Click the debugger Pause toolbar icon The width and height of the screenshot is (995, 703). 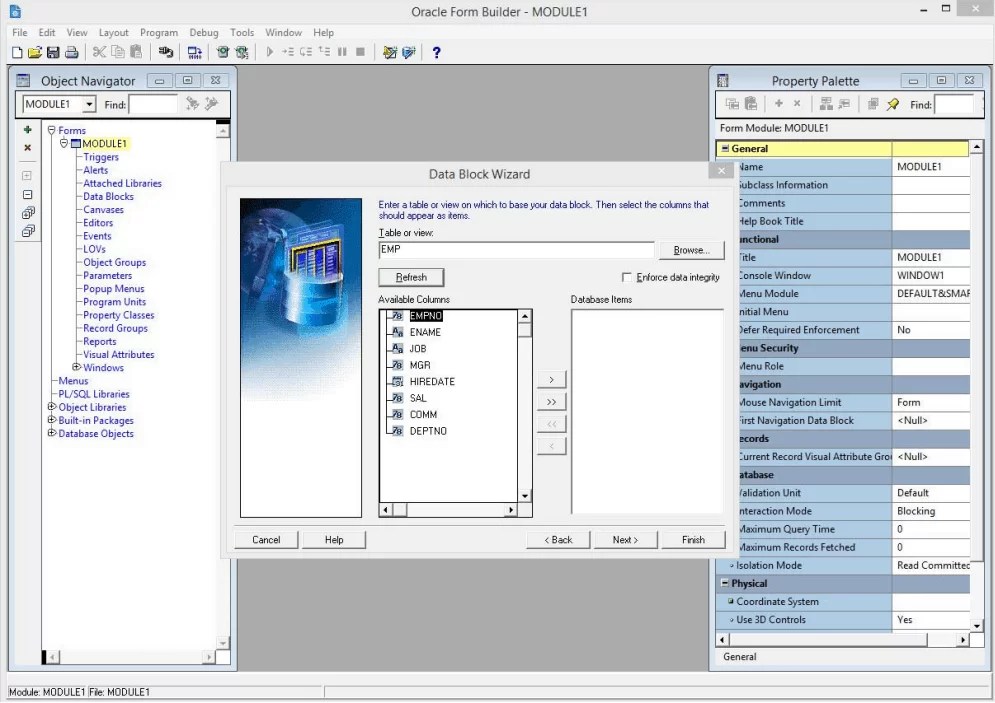click(343, 52)
